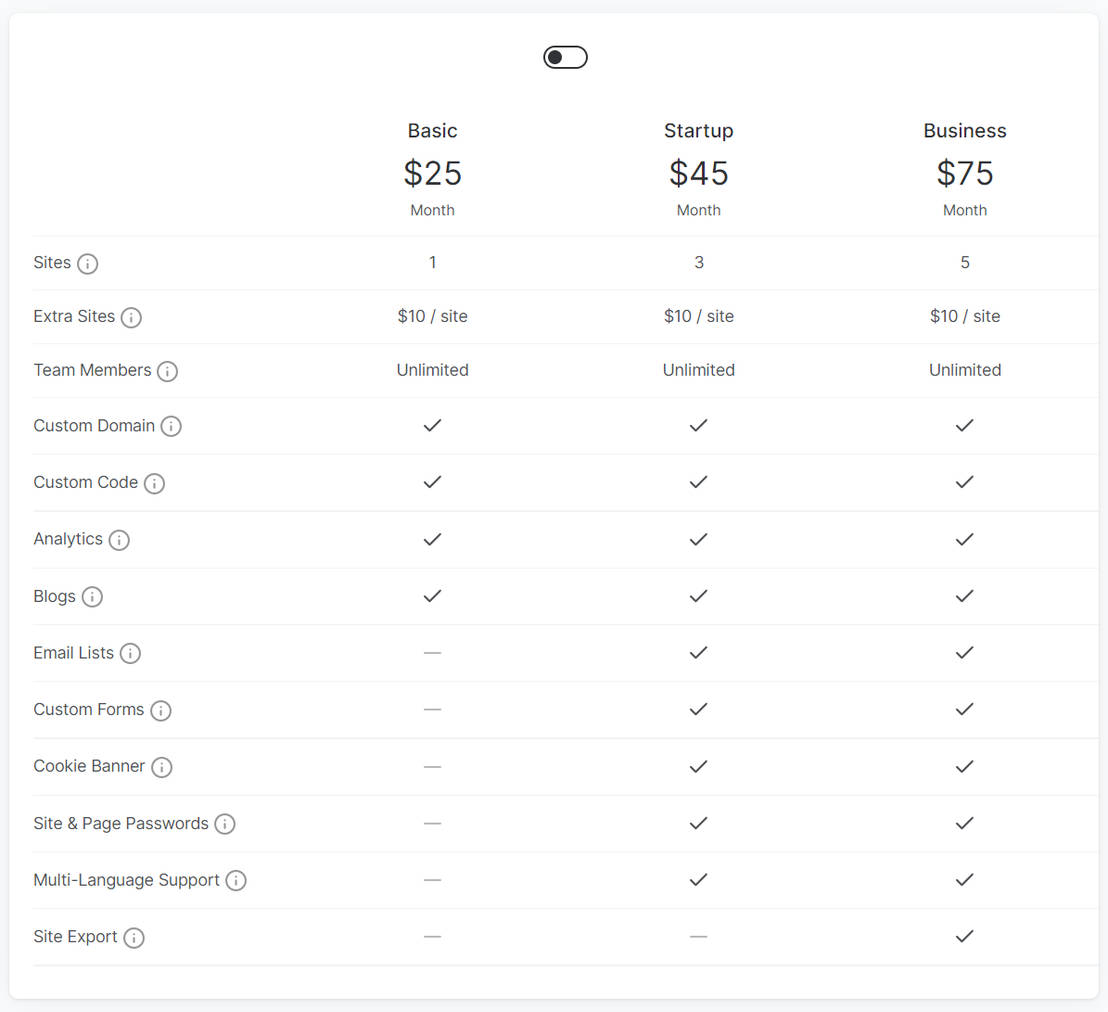Image resolution: width=1108 pixels, height=1012 pixels.
Task: Click the Business Analytics checkmark
Action: [x=965, y=539]
